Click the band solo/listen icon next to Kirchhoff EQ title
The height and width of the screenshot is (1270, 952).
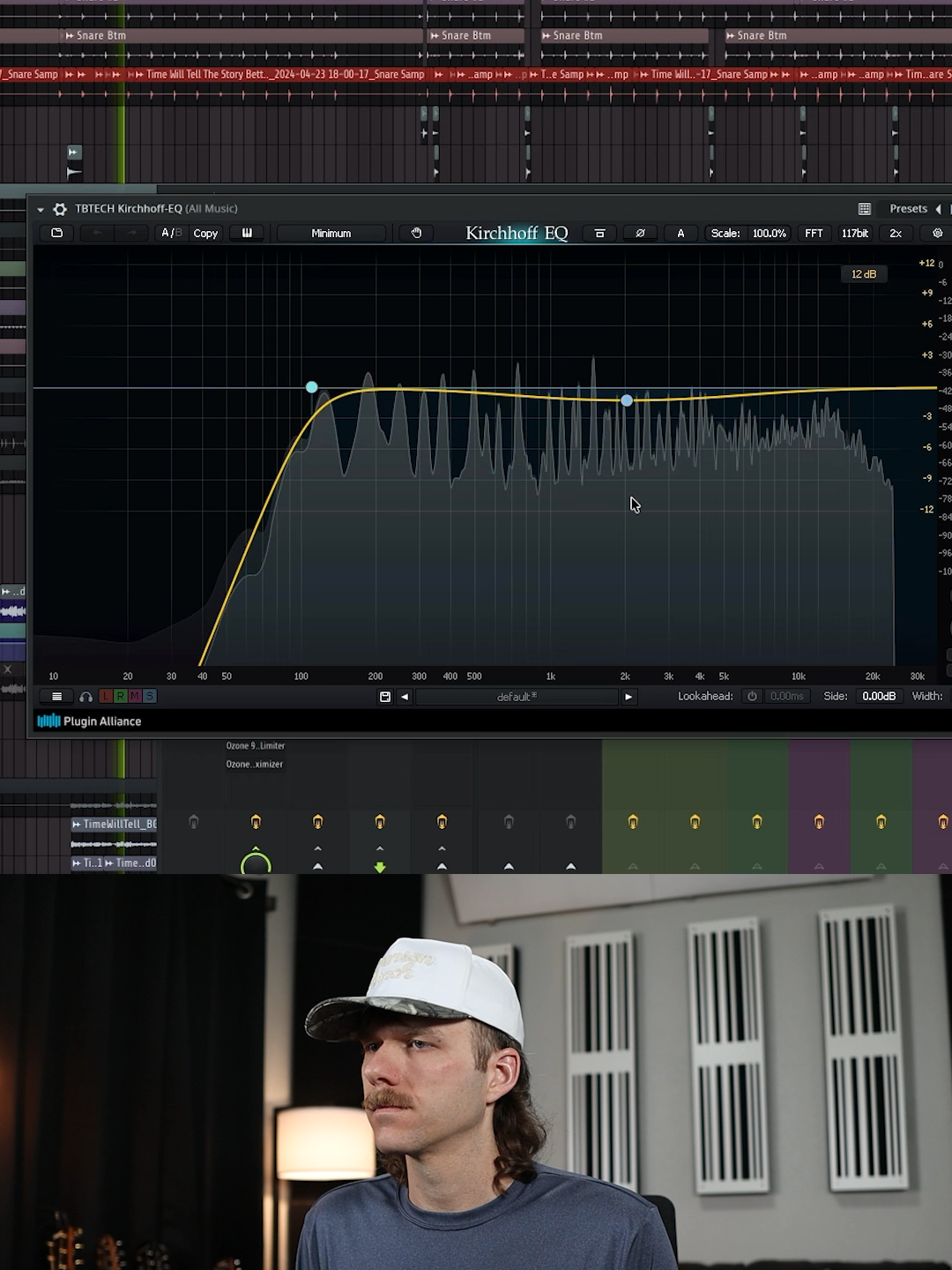pyautogui.click(x=599, y=233)
